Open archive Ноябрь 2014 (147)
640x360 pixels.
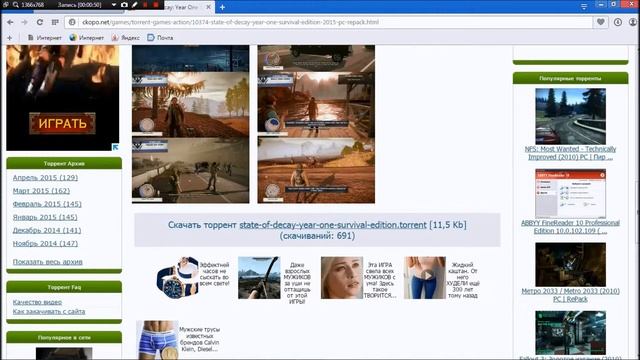point(45,243)
